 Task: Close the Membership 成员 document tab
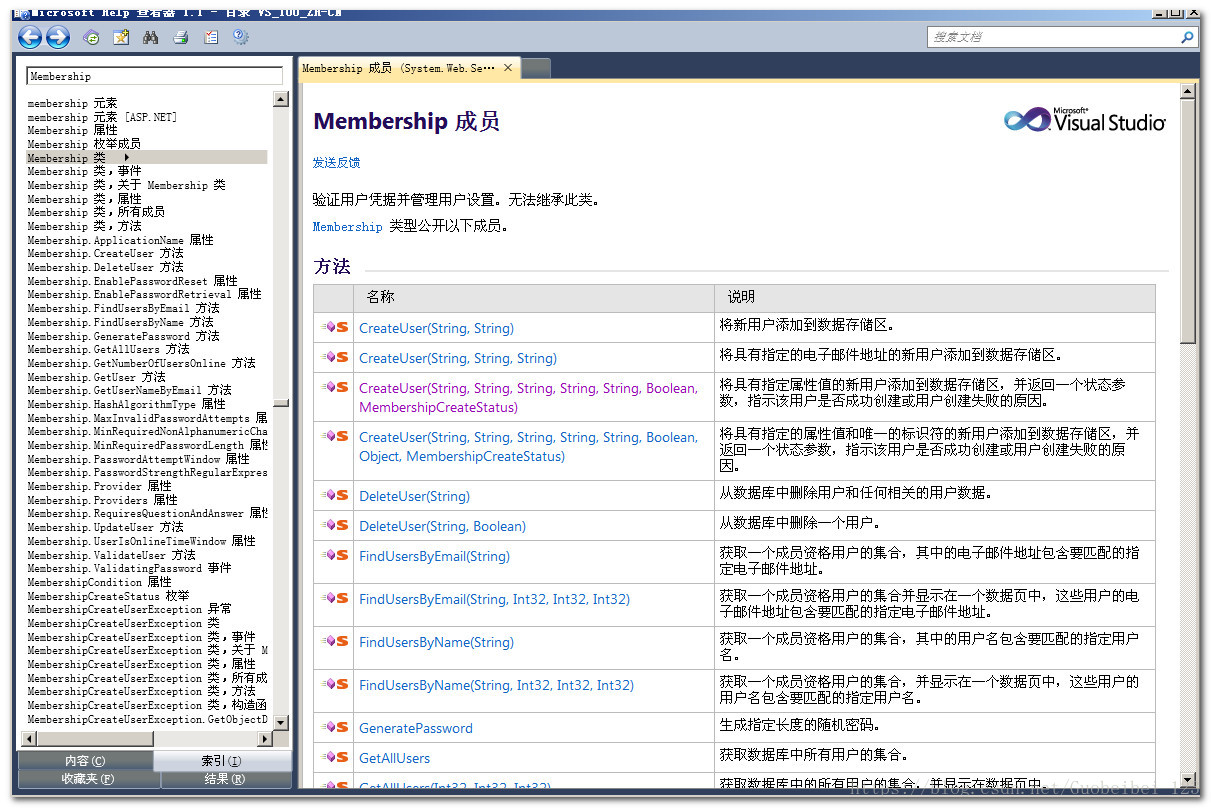click(508, 68)
